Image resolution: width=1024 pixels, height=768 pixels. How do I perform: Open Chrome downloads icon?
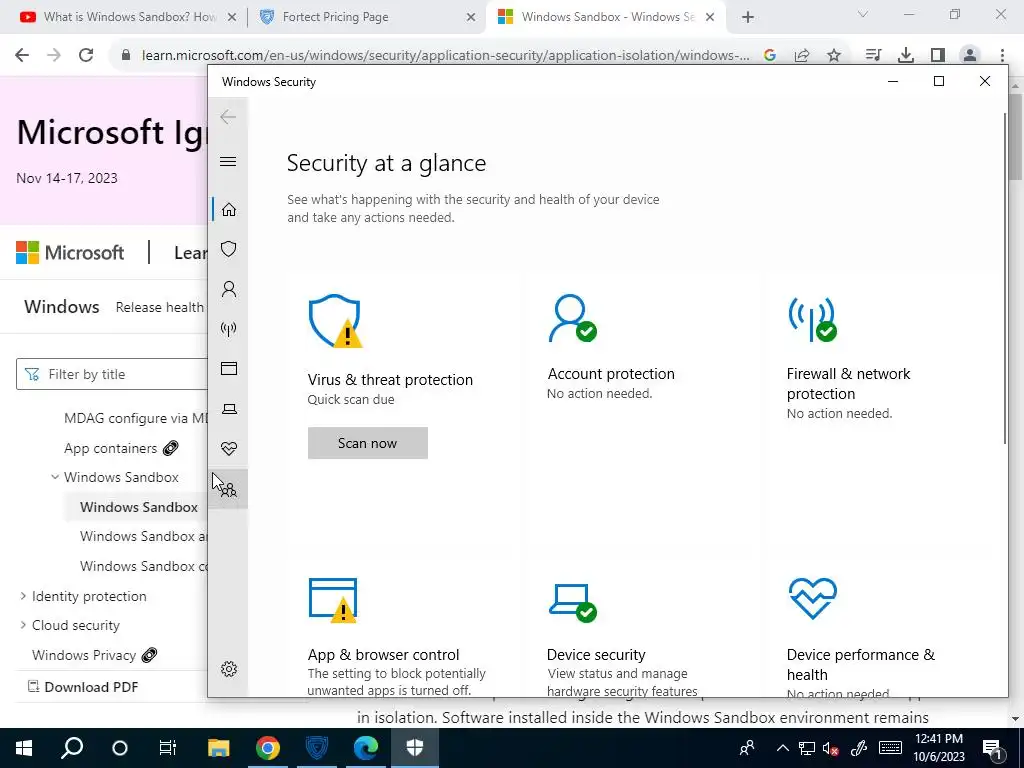tap(906, 56)
